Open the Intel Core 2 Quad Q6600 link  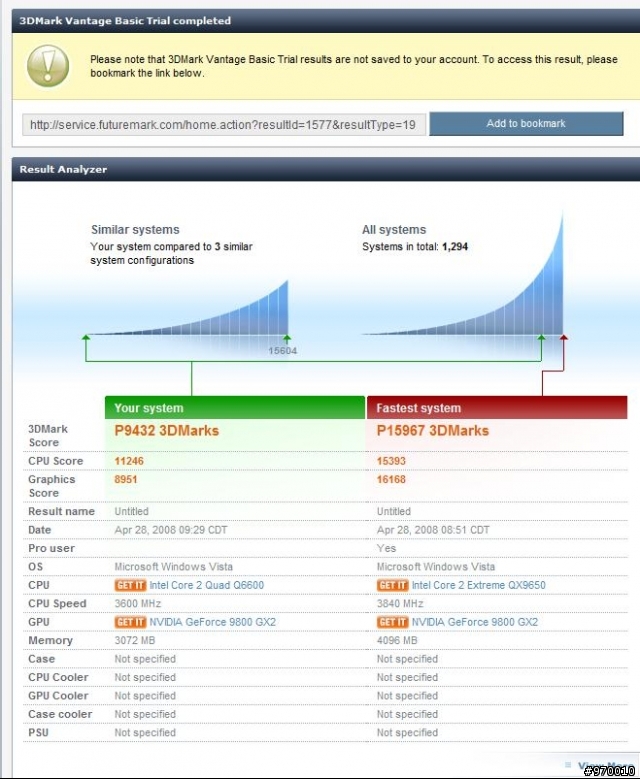(x=207, y=585)
